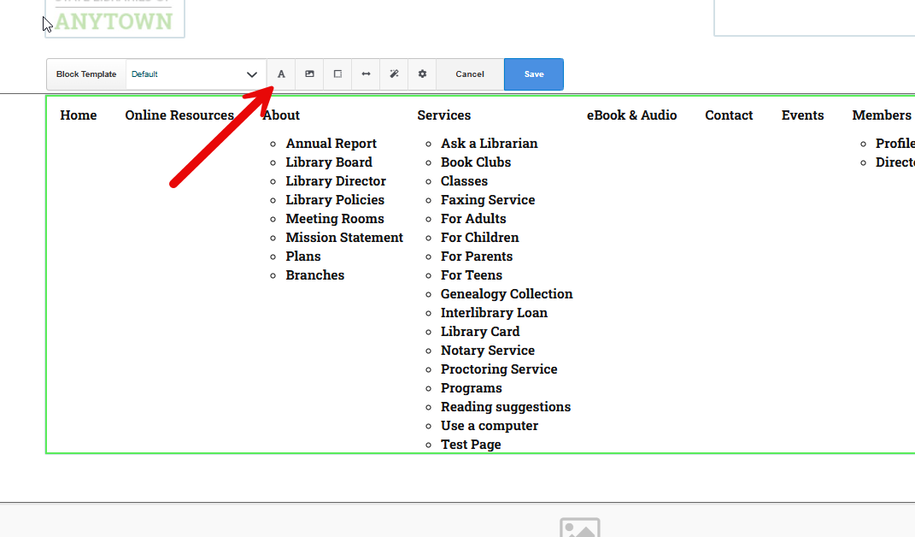Save the block changes
915x537 pixels.
[x=534, y=74]
